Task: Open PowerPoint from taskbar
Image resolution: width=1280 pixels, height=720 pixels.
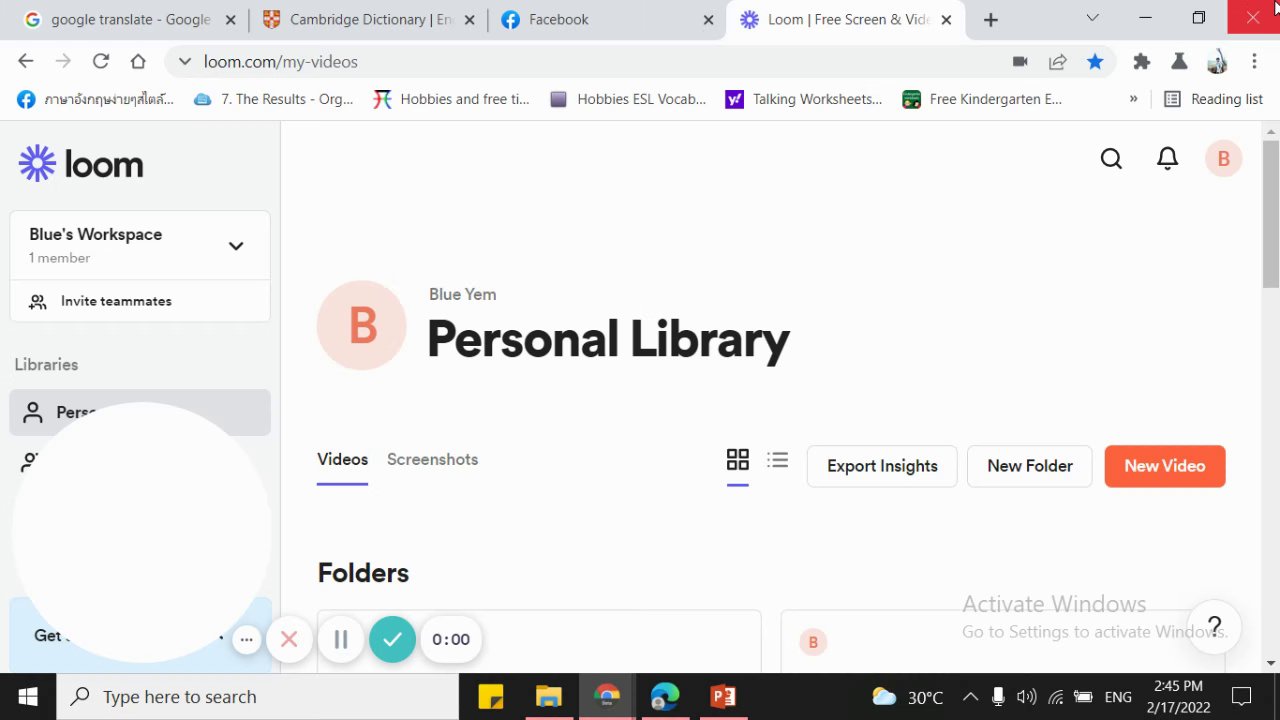Action: tap(723, 697)
